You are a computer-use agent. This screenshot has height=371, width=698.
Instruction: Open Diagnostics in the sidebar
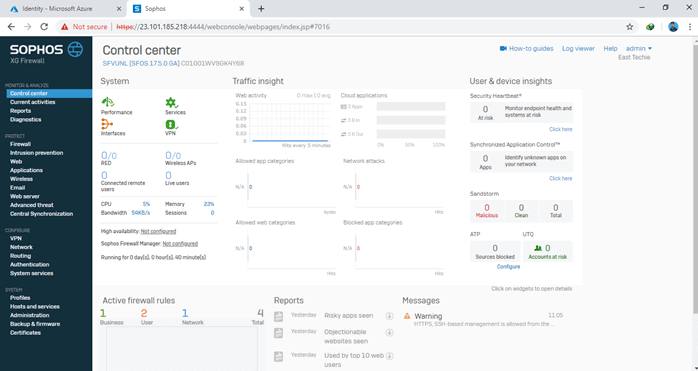(x=26, y=119)
